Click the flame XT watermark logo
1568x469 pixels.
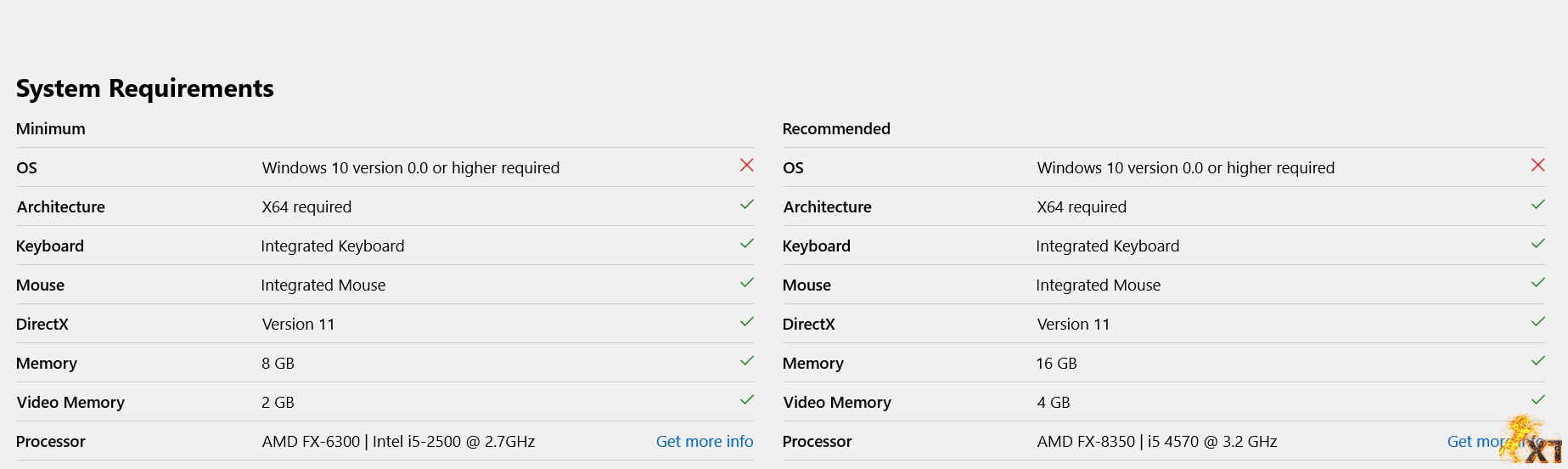pos(1532,442)
